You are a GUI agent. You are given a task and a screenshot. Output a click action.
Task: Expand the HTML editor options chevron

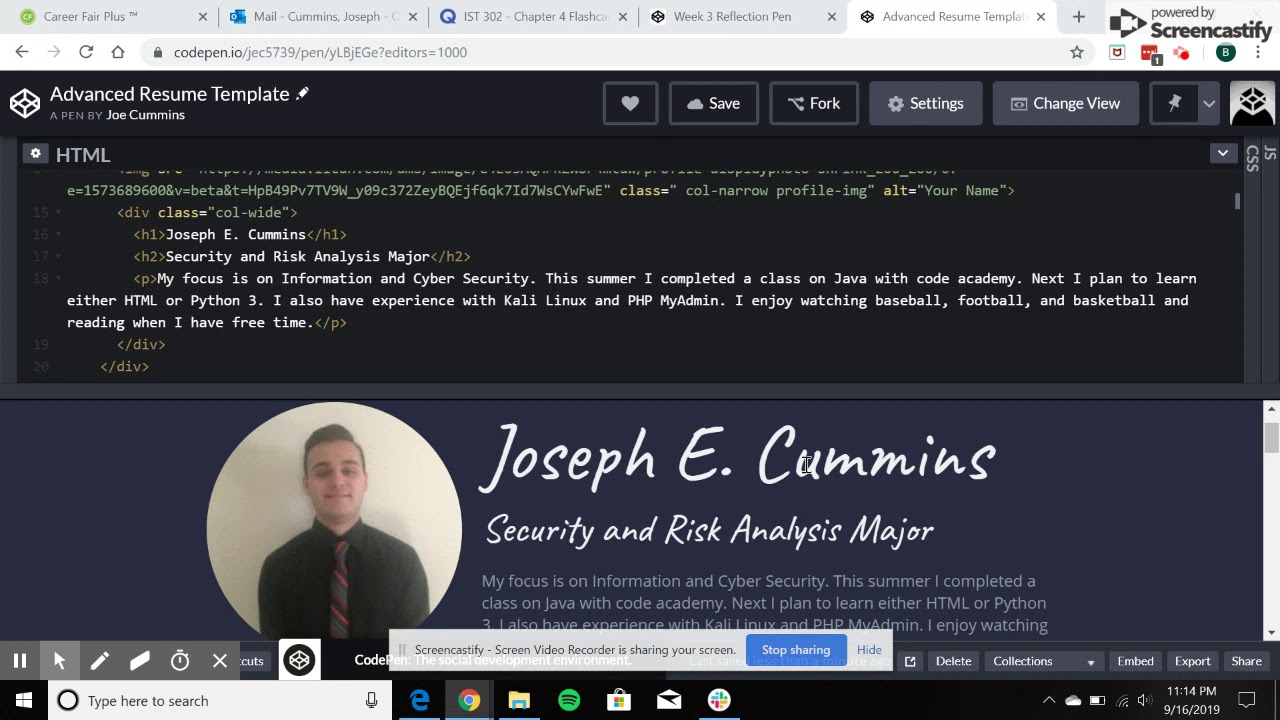(1222, 153)
